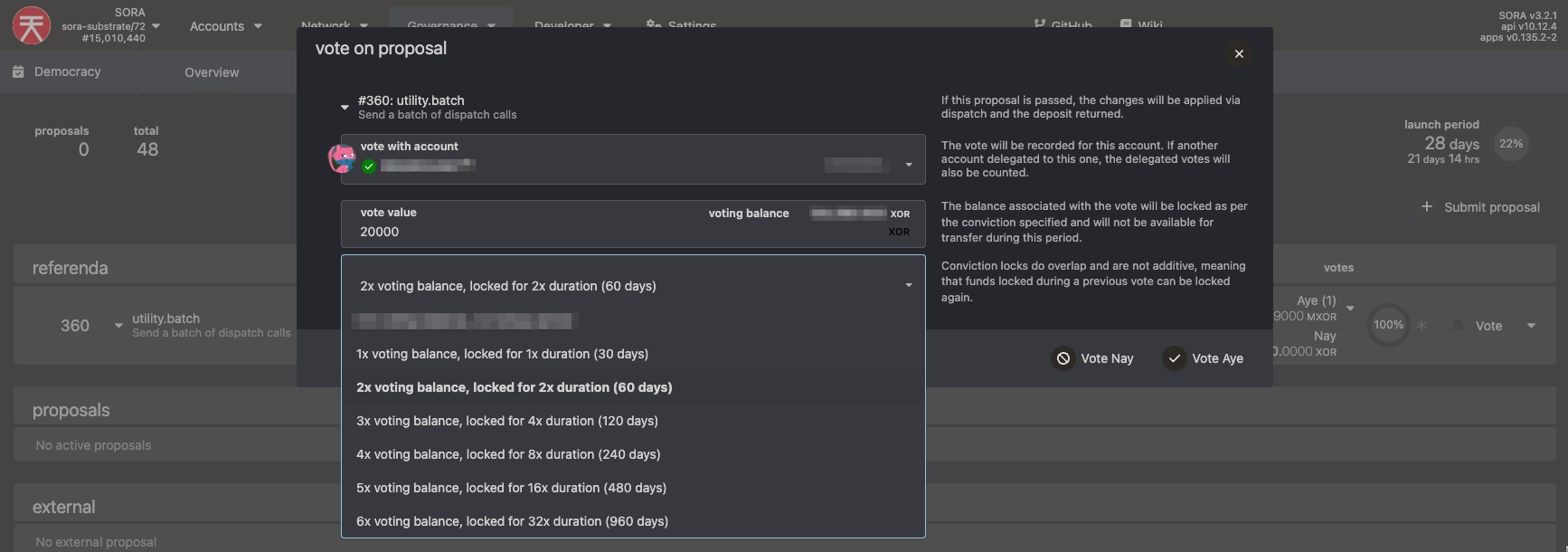Open the Network menu
Screen dimensions: 1568x552
click(335, 24)
